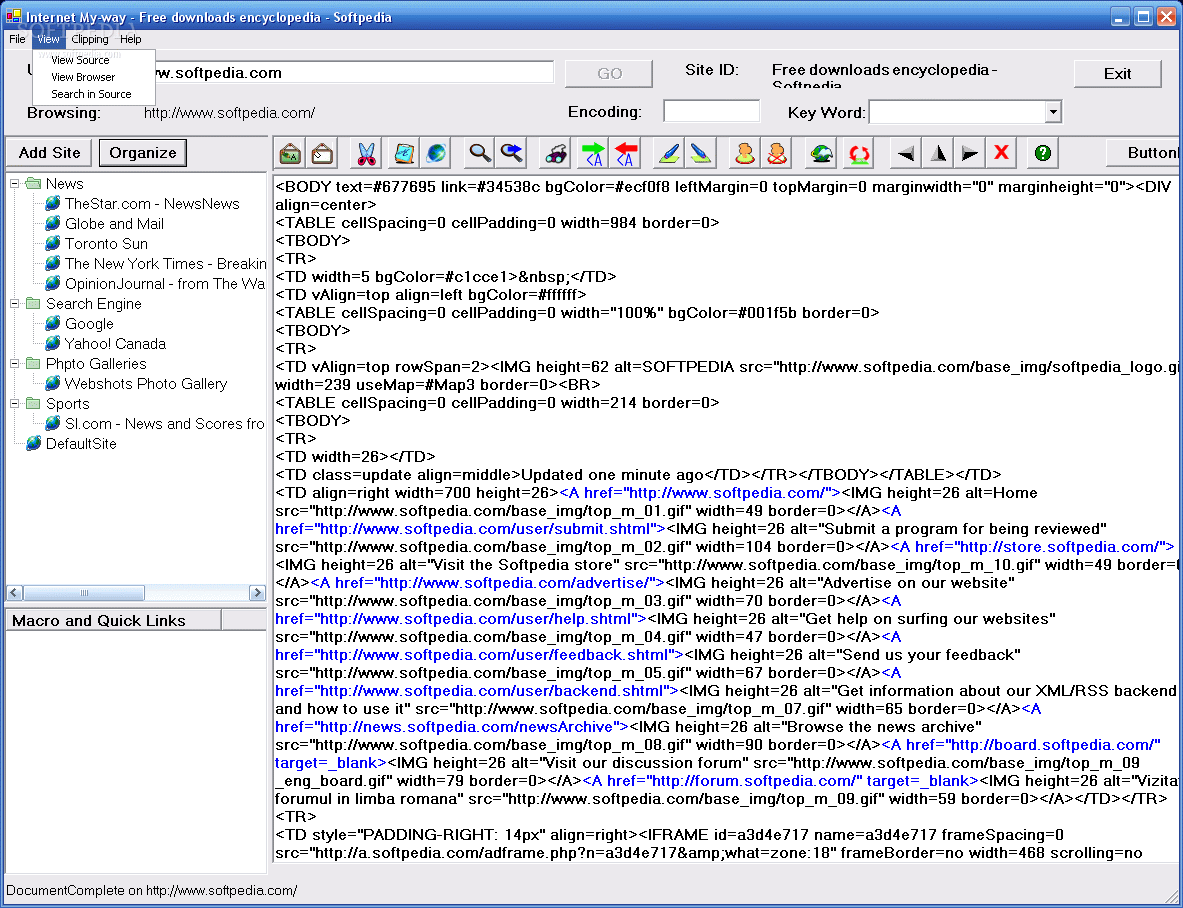Collapse the Sports folder

pyautogui.click(x=14, y=403)
